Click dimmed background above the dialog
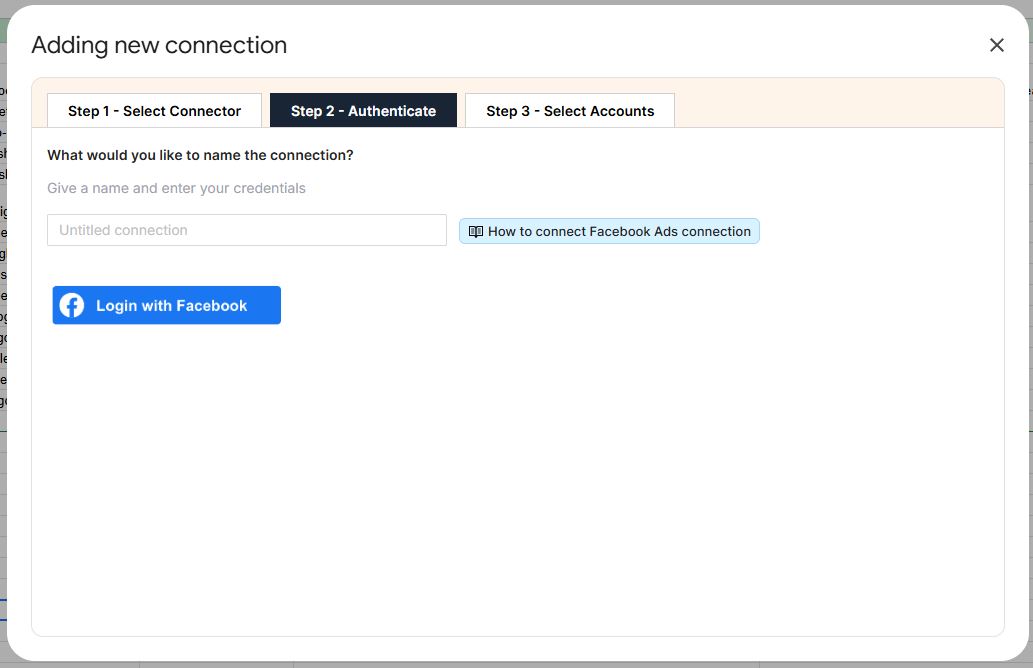The height and width of the screenshot is (668, 1033). [516, 2]
